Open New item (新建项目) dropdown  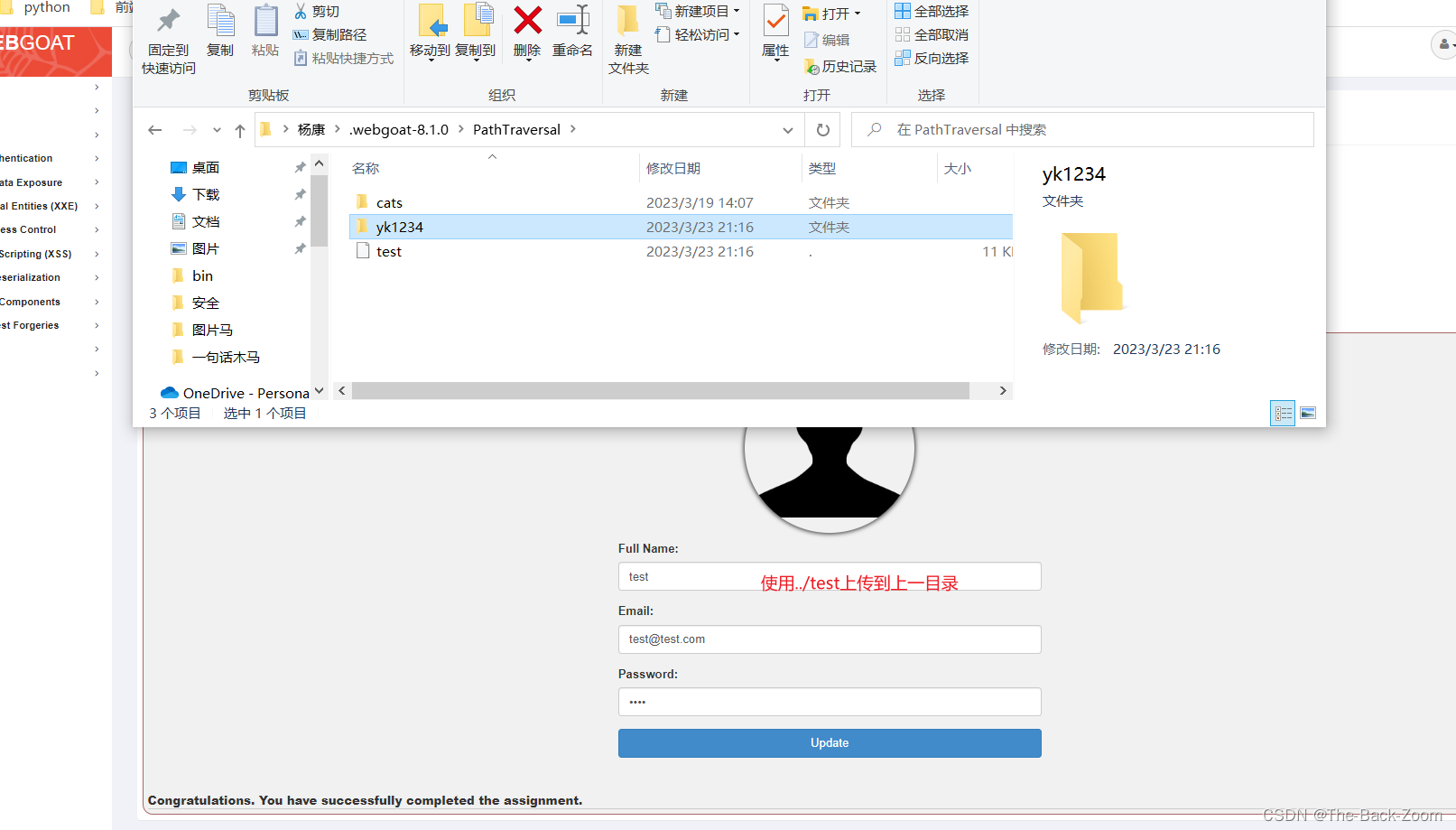(698, 11)
